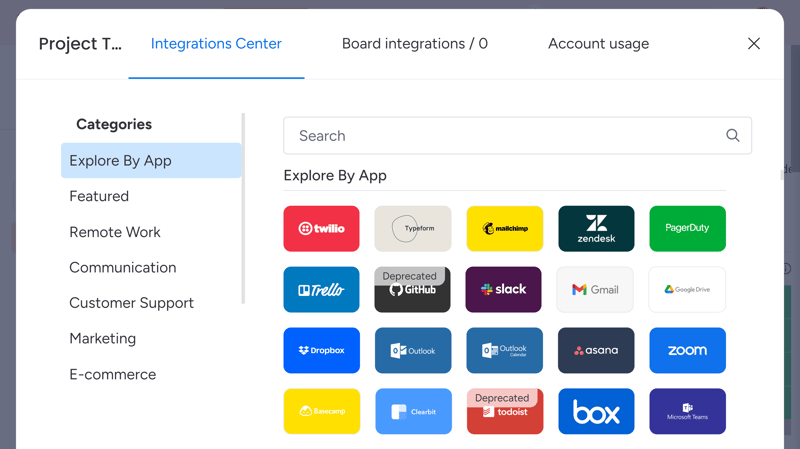This screenshot has width=800, height=449.
Task: Open the Gmail integration tile
Action: [x=595, y=289]
